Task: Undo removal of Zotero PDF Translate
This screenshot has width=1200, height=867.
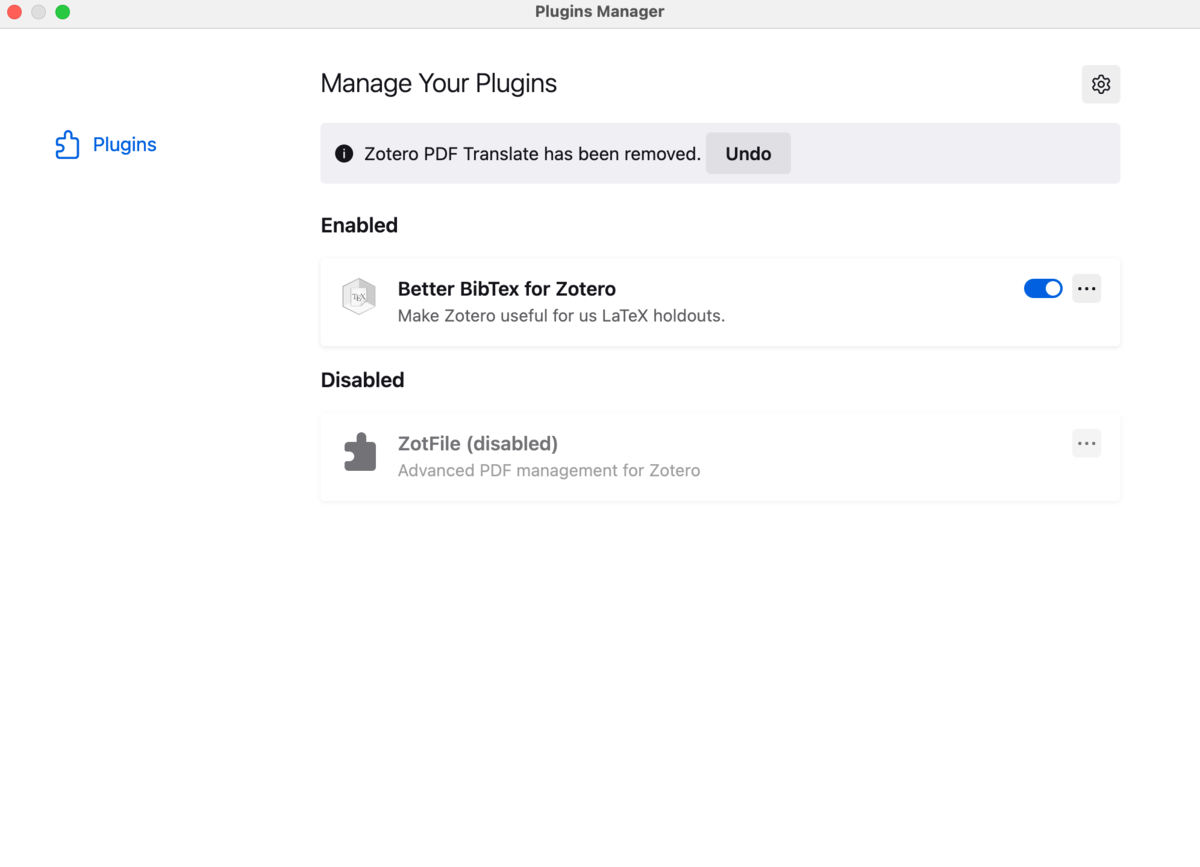Action: point(748,154)
